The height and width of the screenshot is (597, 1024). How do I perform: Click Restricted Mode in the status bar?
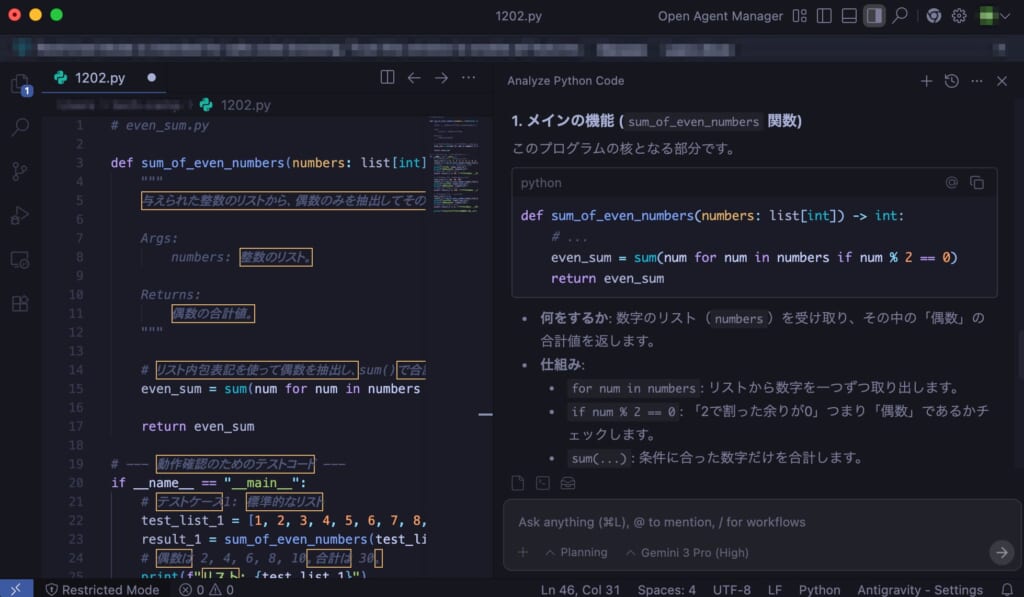pyautogui.click(x=103, y=589)
